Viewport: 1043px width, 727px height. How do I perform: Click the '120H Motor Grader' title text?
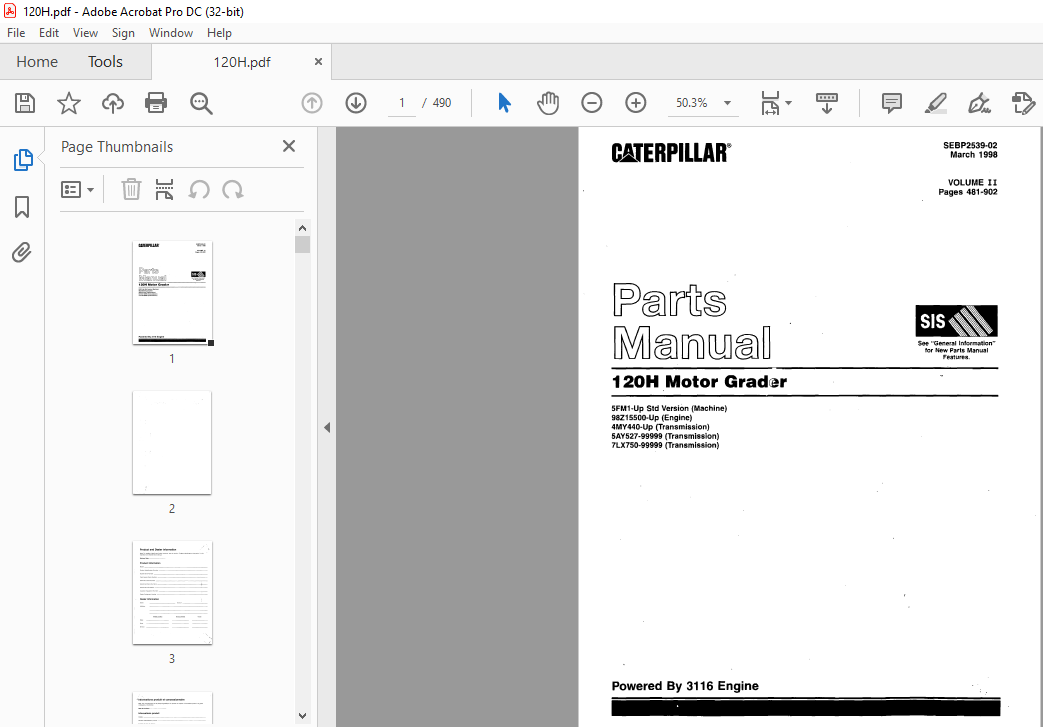point(699,382)
